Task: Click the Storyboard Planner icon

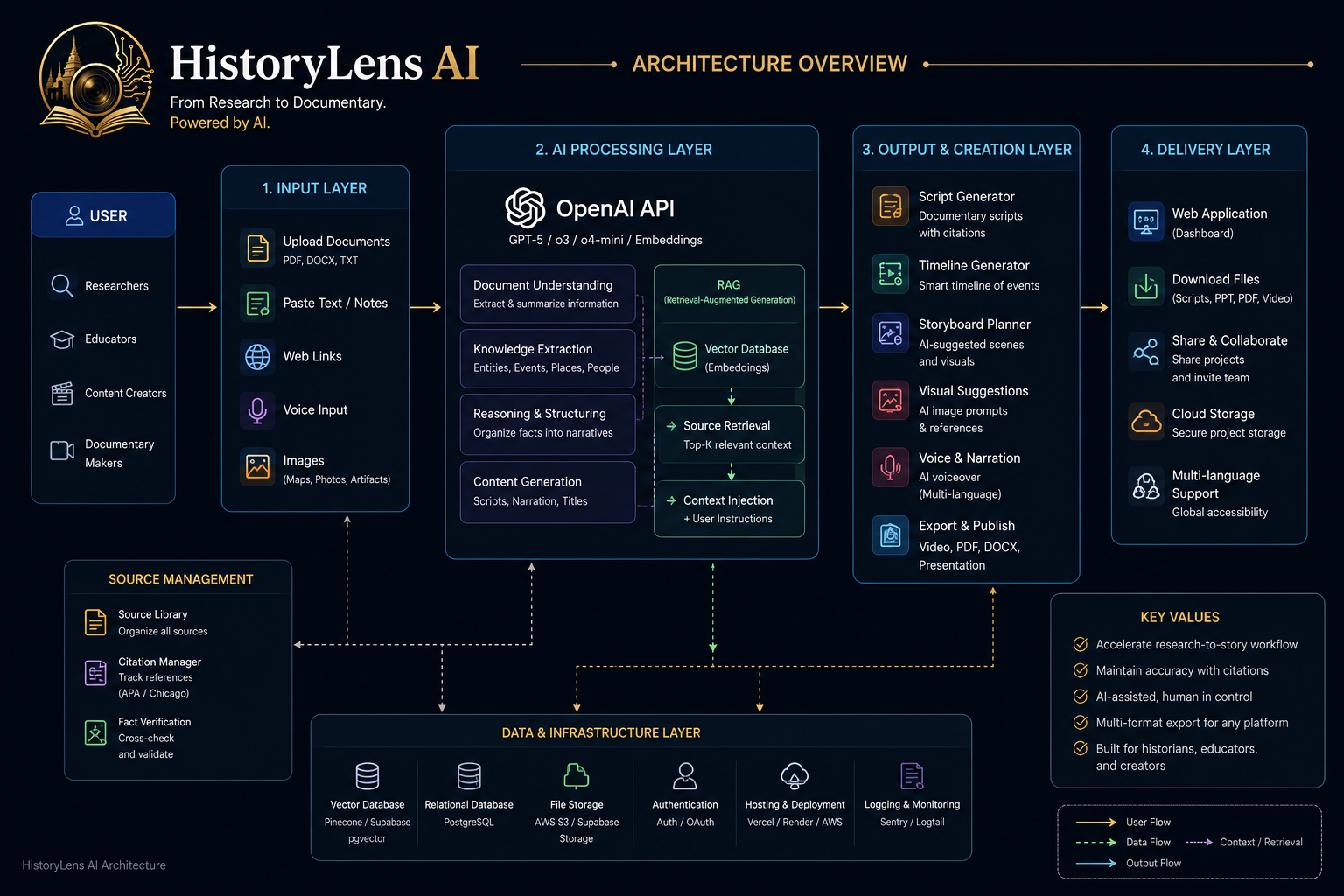Action: coord(890,333)
